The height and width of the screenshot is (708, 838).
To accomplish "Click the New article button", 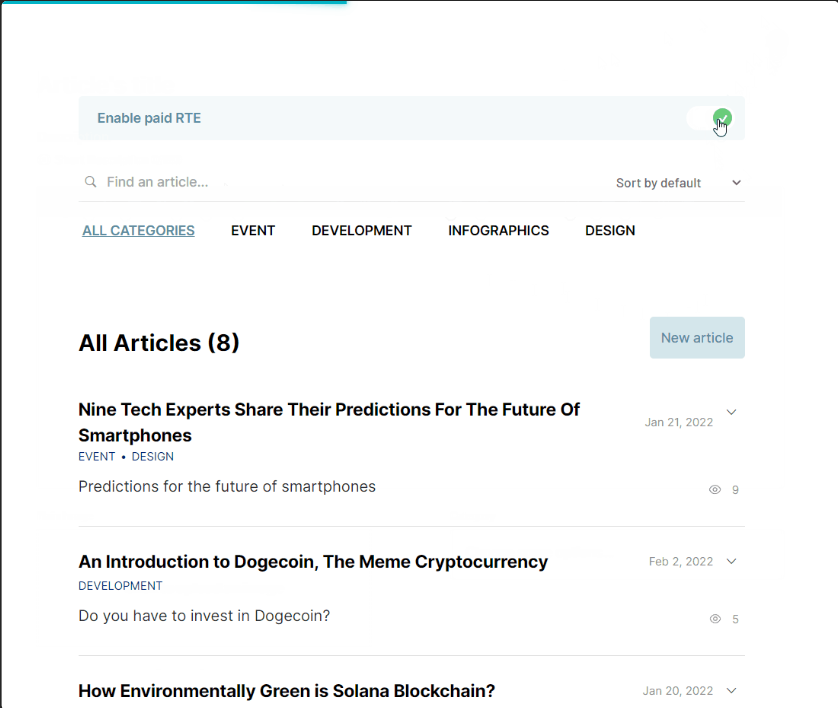I will [697, 338].
